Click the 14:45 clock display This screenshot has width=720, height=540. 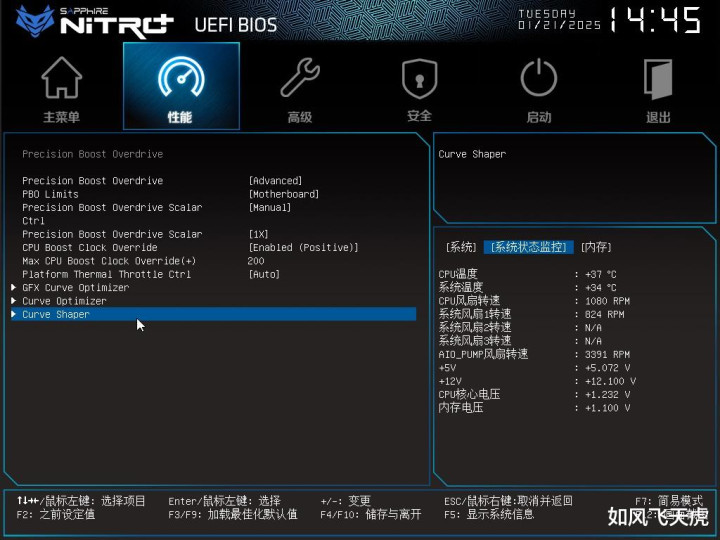(655, 20)
